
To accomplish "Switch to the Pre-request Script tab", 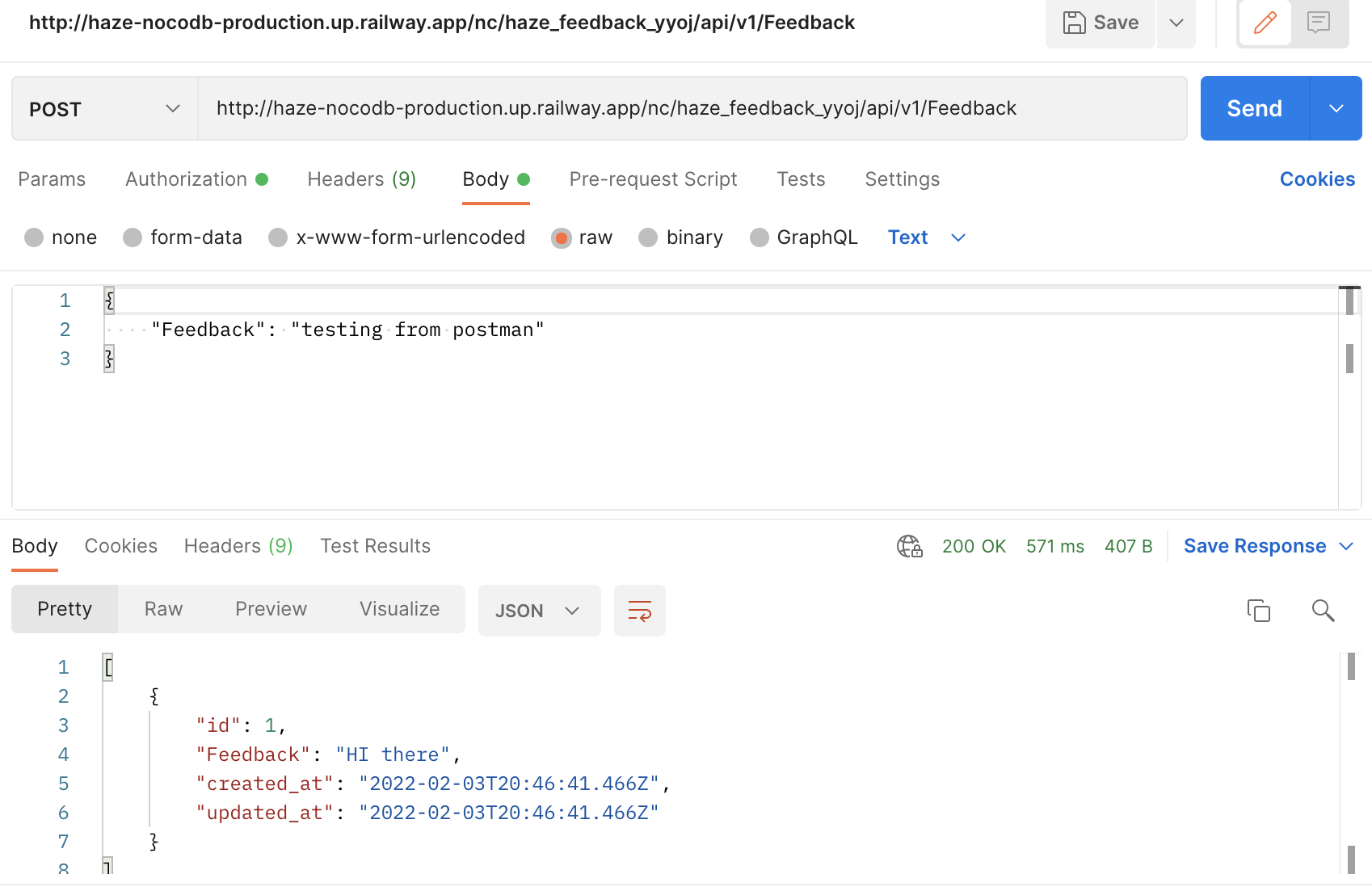I will click(x=652, y=179).
